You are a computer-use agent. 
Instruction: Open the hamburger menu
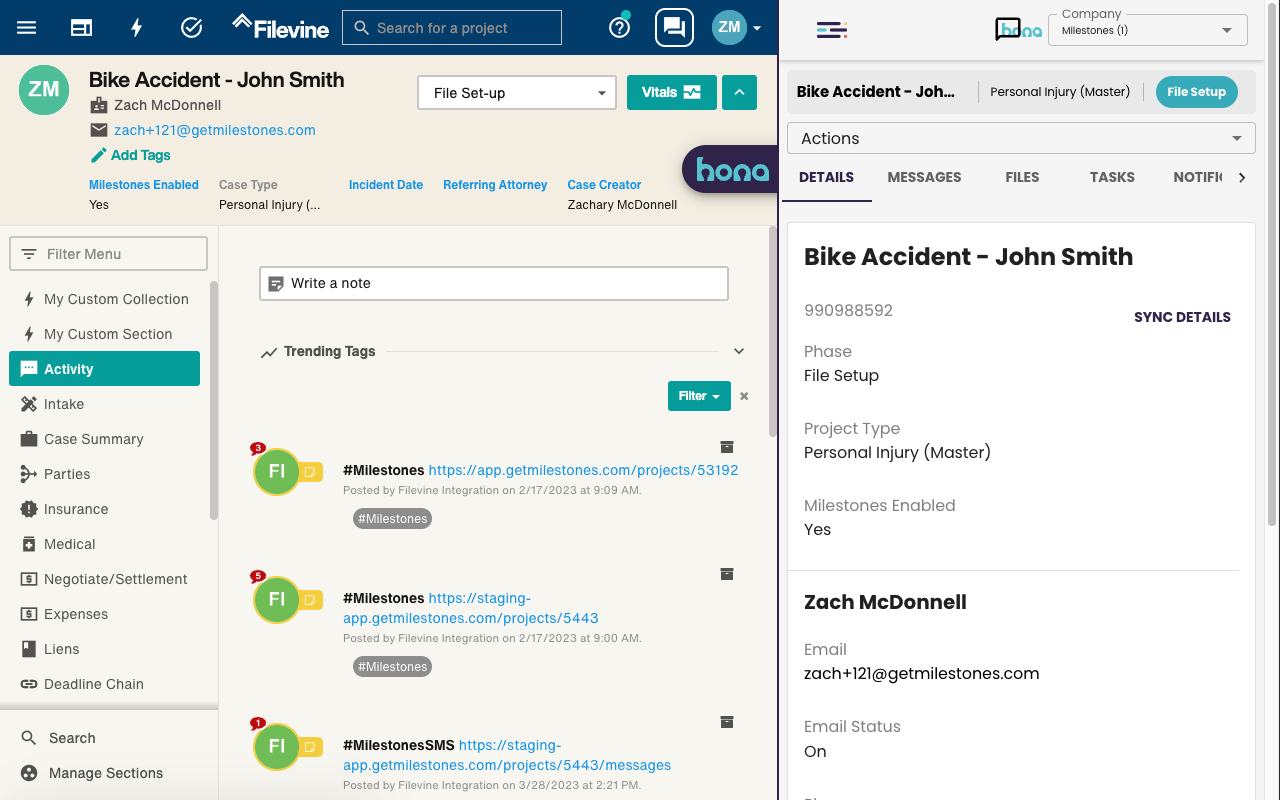point(26,27)
